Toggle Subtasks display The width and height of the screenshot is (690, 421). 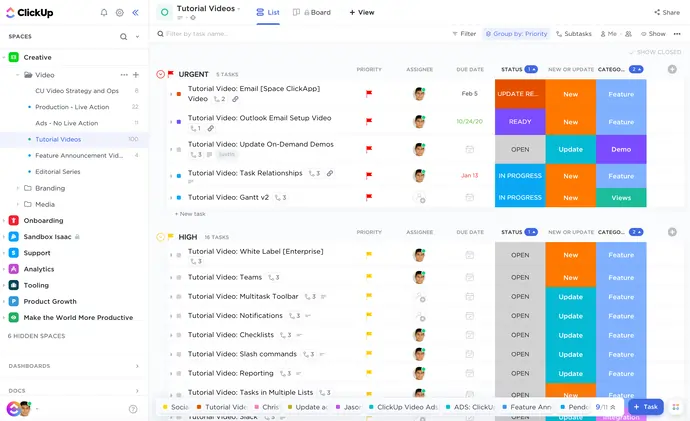point(574,34)
